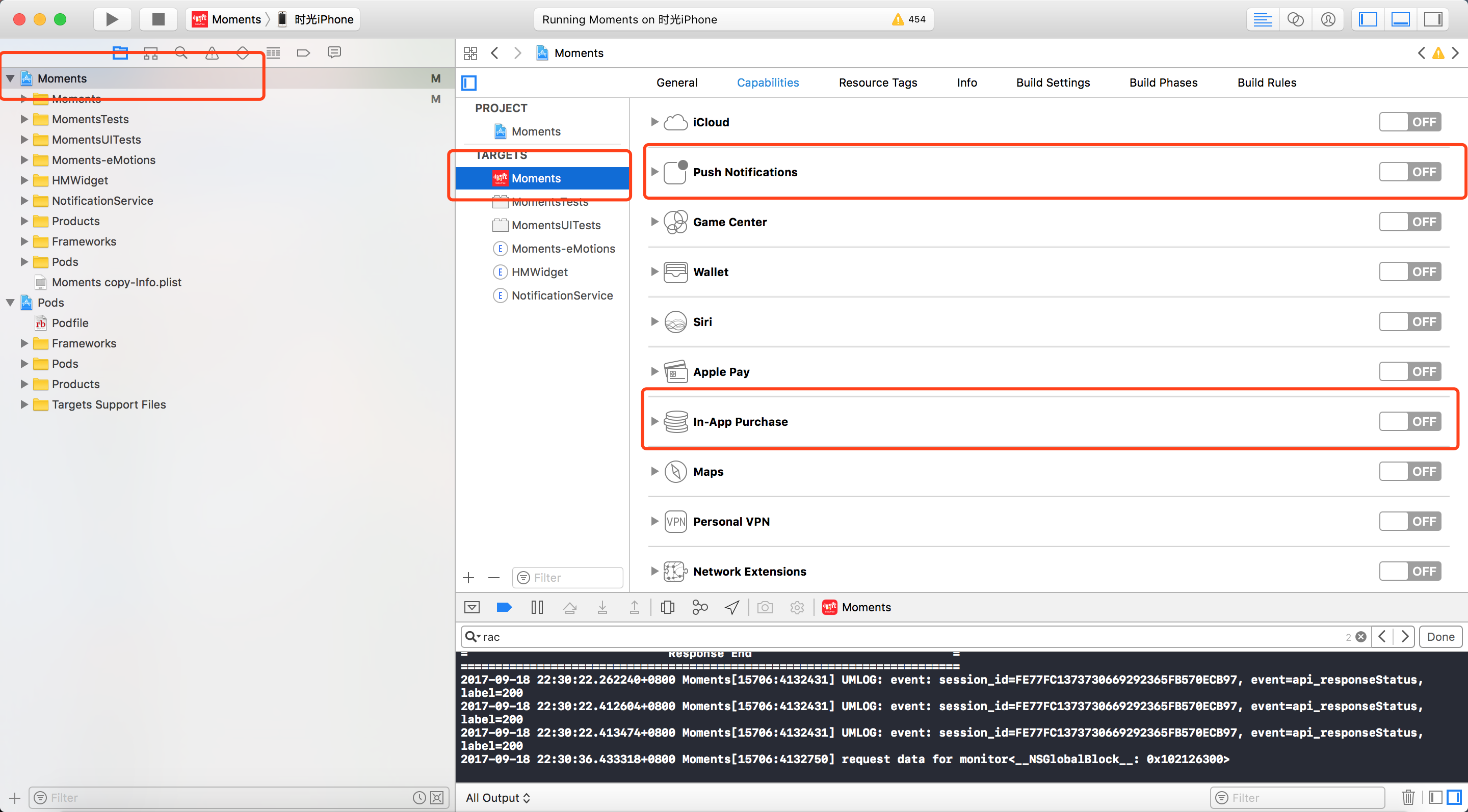Image resolution: width=1468 pixels, height=812 pixels.
Task: Click the Run (play) button
Action: tap(112, 19)
